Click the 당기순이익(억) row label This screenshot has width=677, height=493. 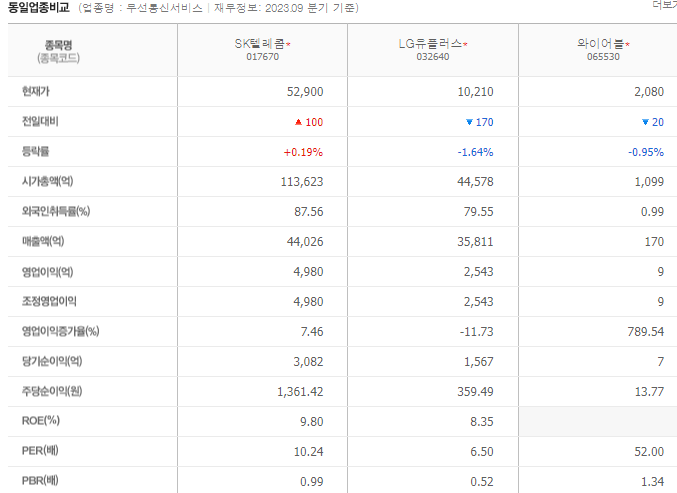pos(52,361)
